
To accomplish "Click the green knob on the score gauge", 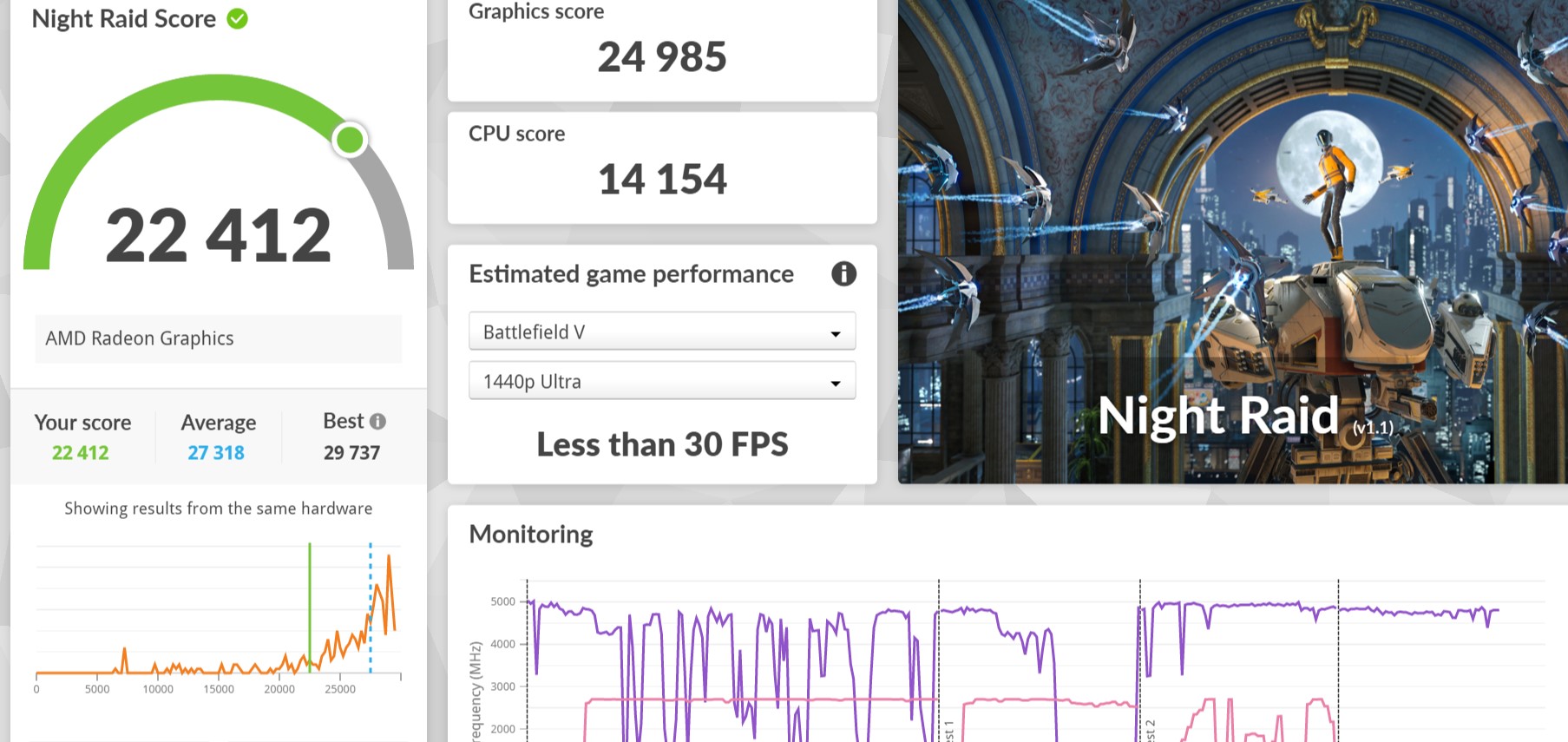I will pyautogui.click(x=350, y=140).
